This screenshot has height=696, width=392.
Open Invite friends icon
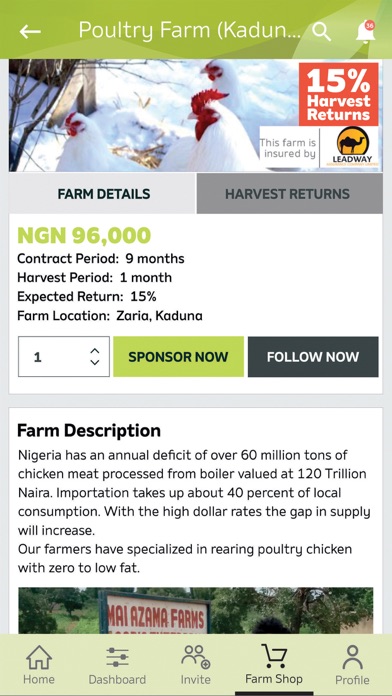click(x=195, y=657)
